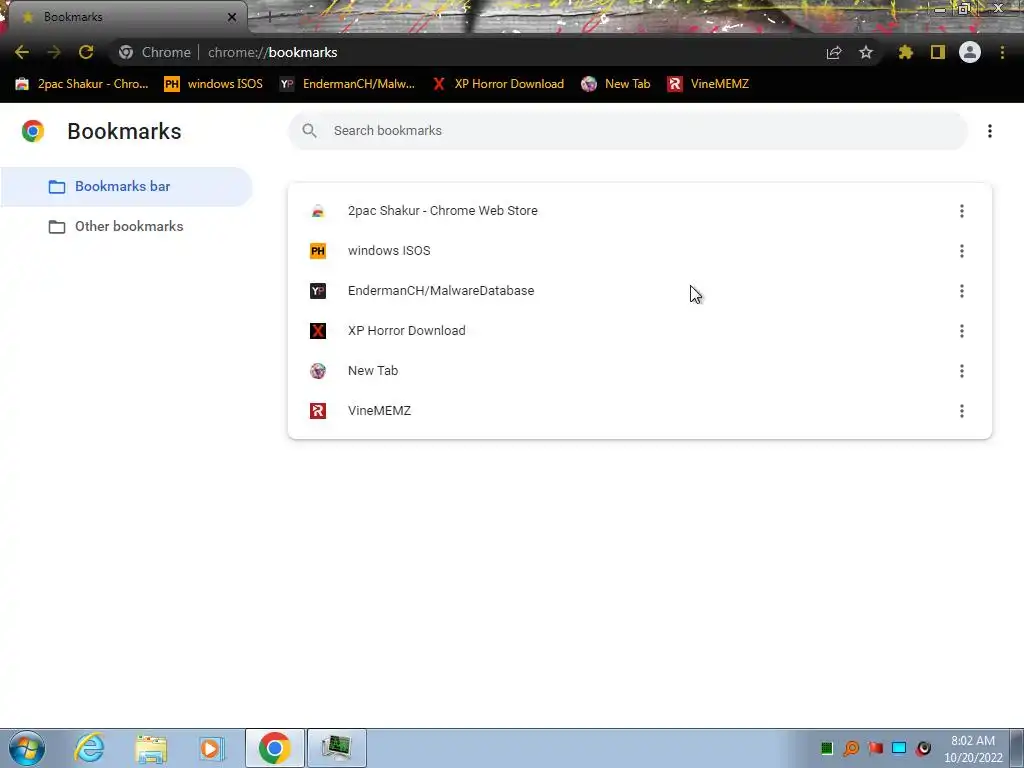Open more actions for 2pac Shakur row
The image size is (1024, 768).
click(961, 211)
